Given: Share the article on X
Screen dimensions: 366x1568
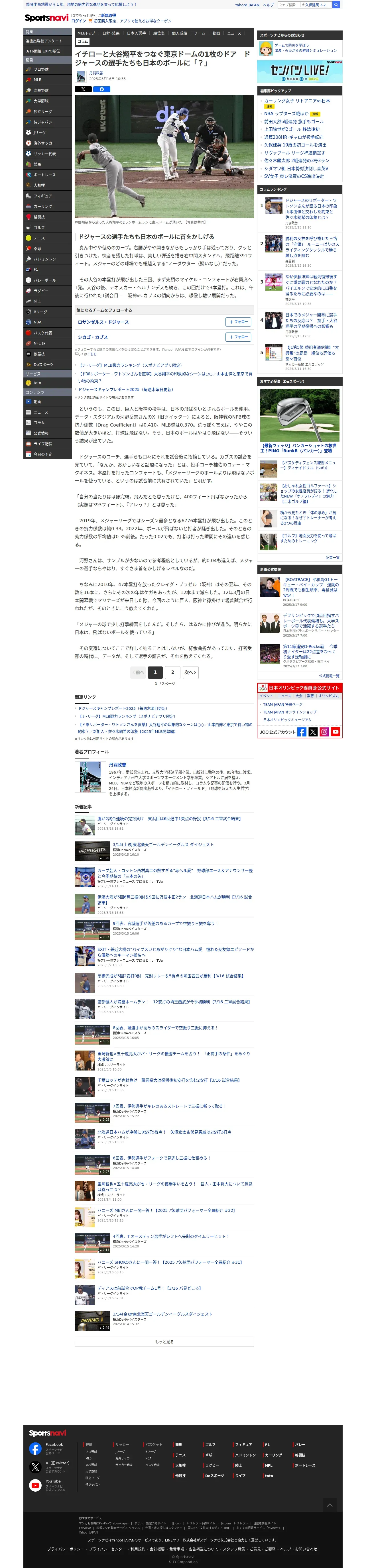Looking at the screenshot, I should point(83,89).
